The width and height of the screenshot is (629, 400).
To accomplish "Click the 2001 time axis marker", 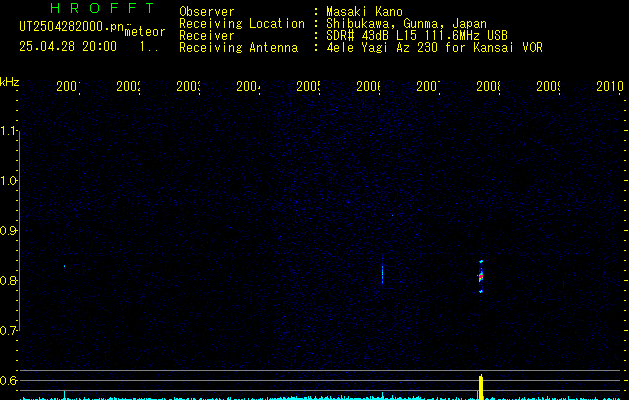I will [68, 86].
